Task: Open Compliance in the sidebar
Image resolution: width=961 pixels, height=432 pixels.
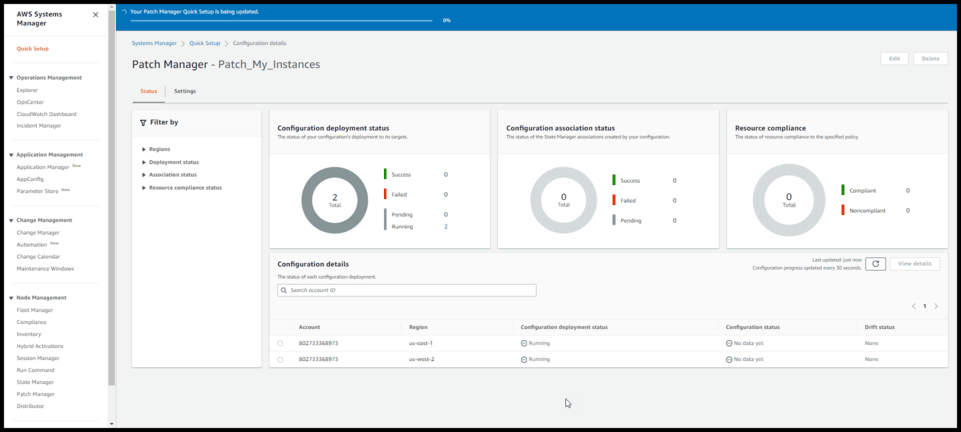Action: click(31, 322)
